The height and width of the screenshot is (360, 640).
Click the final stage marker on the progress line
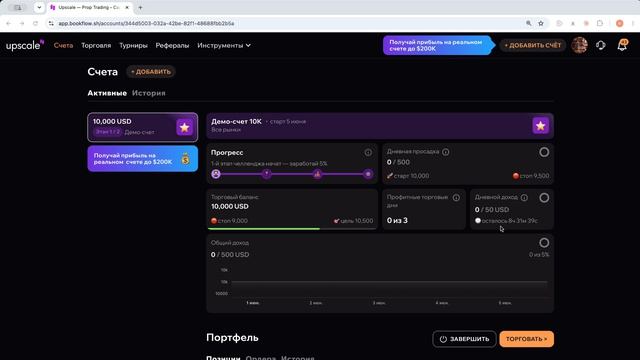click(368, 174)
